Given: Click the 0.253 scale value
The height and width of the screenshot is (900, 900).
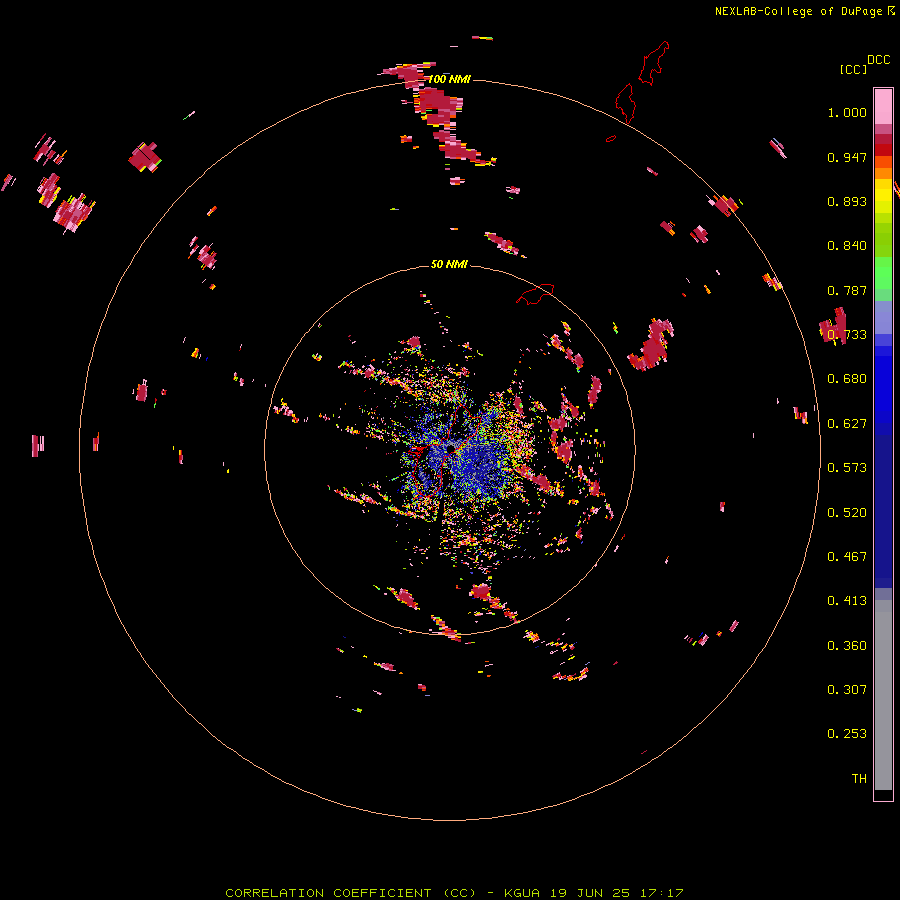Looking at the screenshot, I should tap(847, 734).
